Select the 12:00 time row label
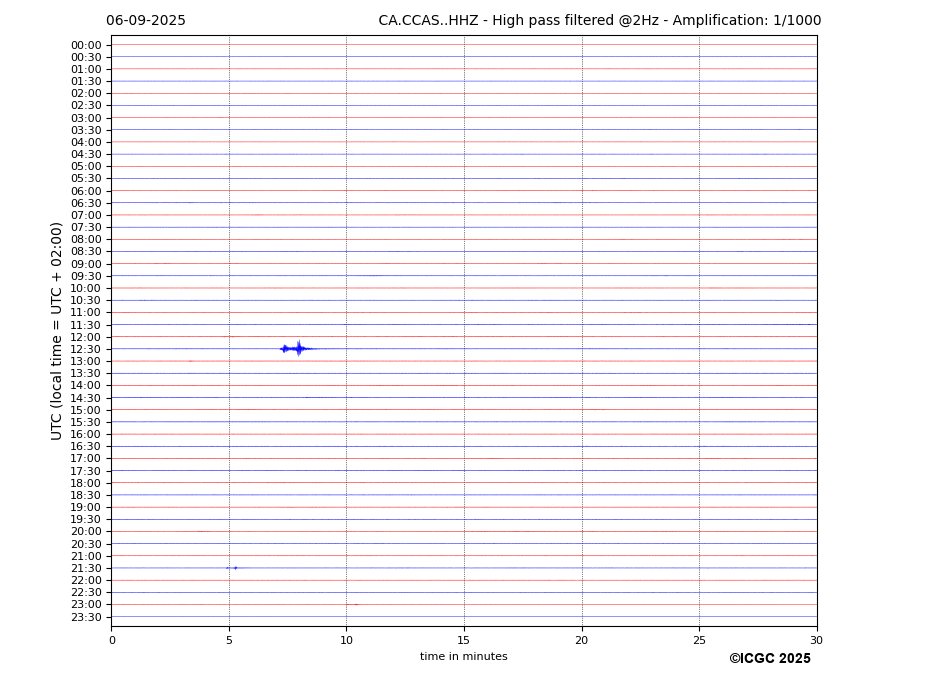 click(x=86, y=337)
